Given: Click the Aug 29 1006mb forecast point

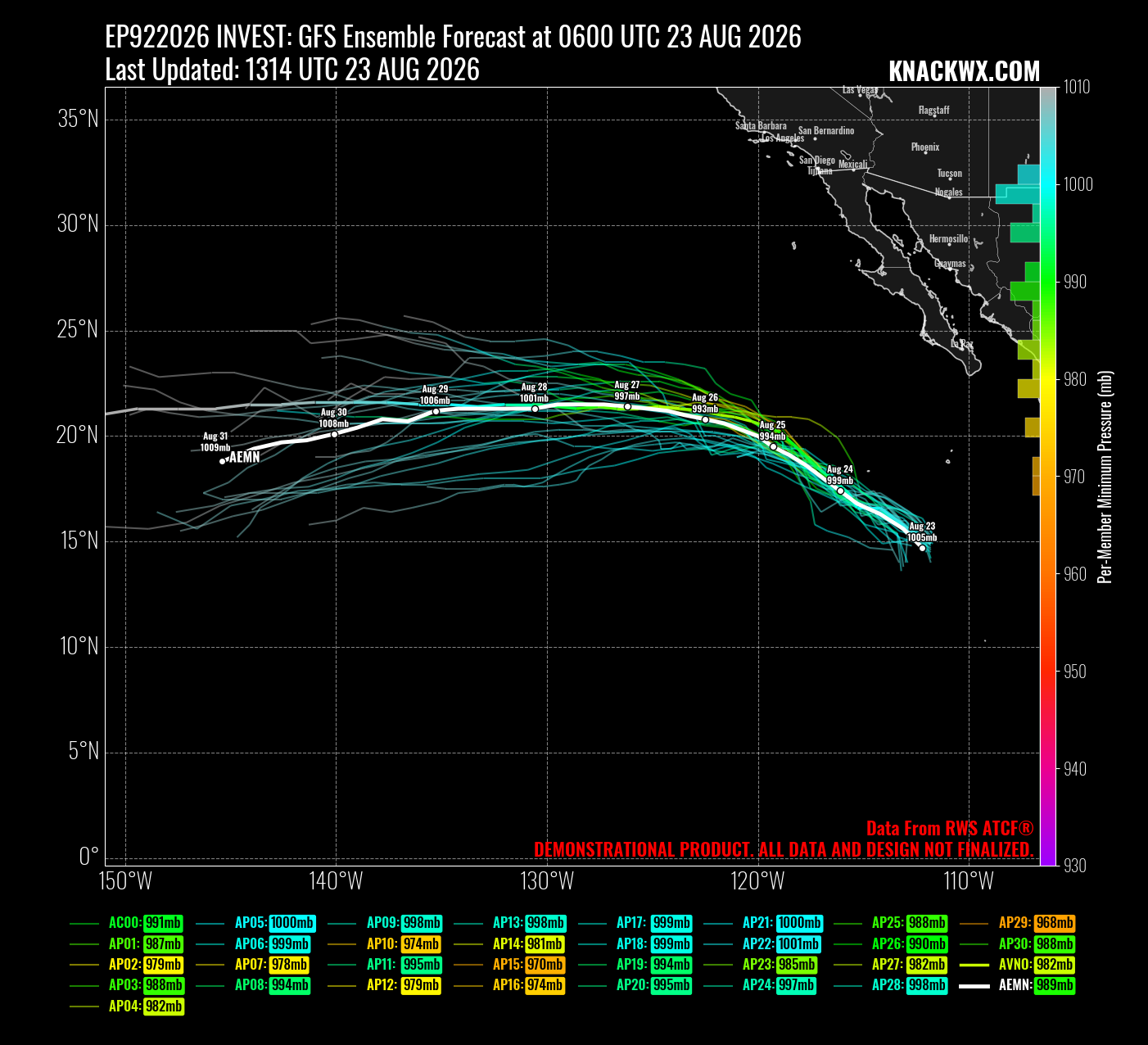Looking at the screenshot, I should click(x=436, y=410).
